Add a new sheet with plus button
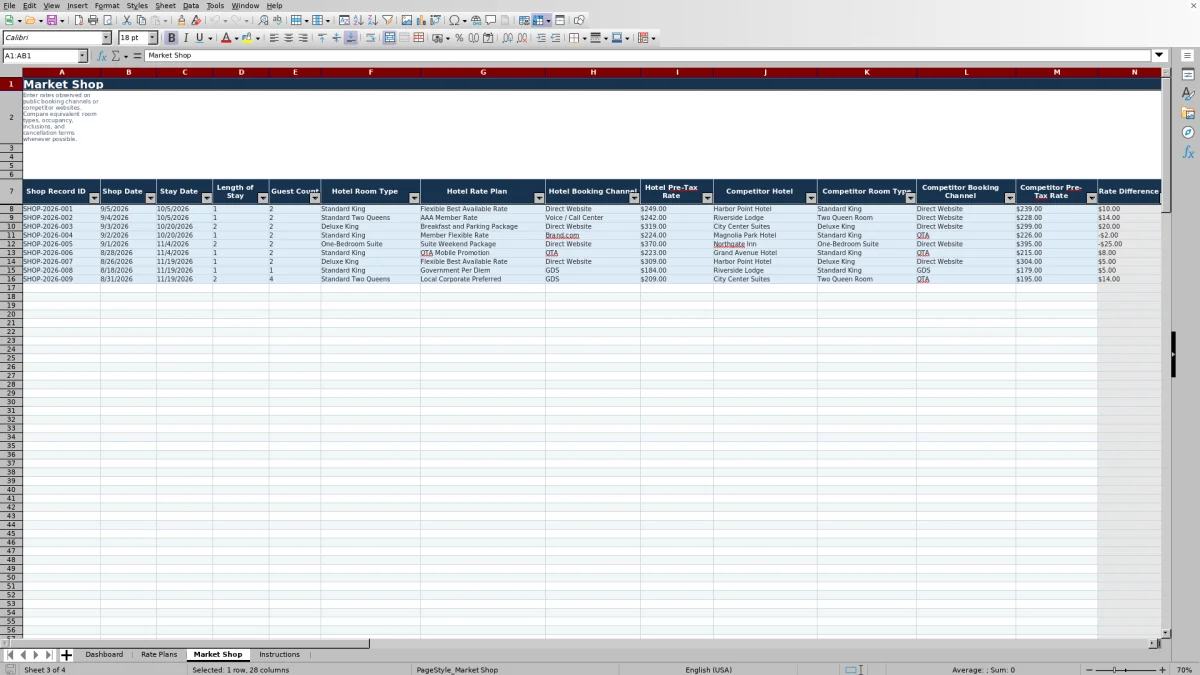The width and height of the screenshot is (1200, 675). tap(67, 655)
